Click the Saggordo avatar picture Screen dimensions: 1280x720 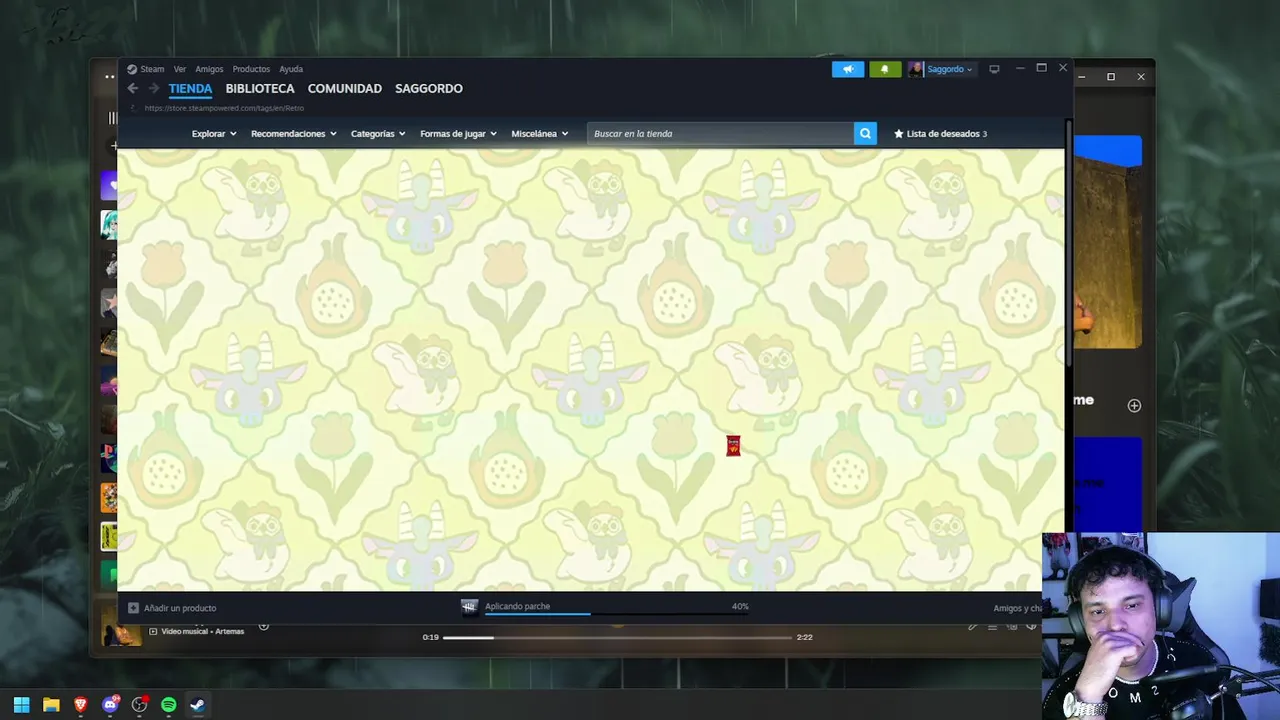pos(915,69)
